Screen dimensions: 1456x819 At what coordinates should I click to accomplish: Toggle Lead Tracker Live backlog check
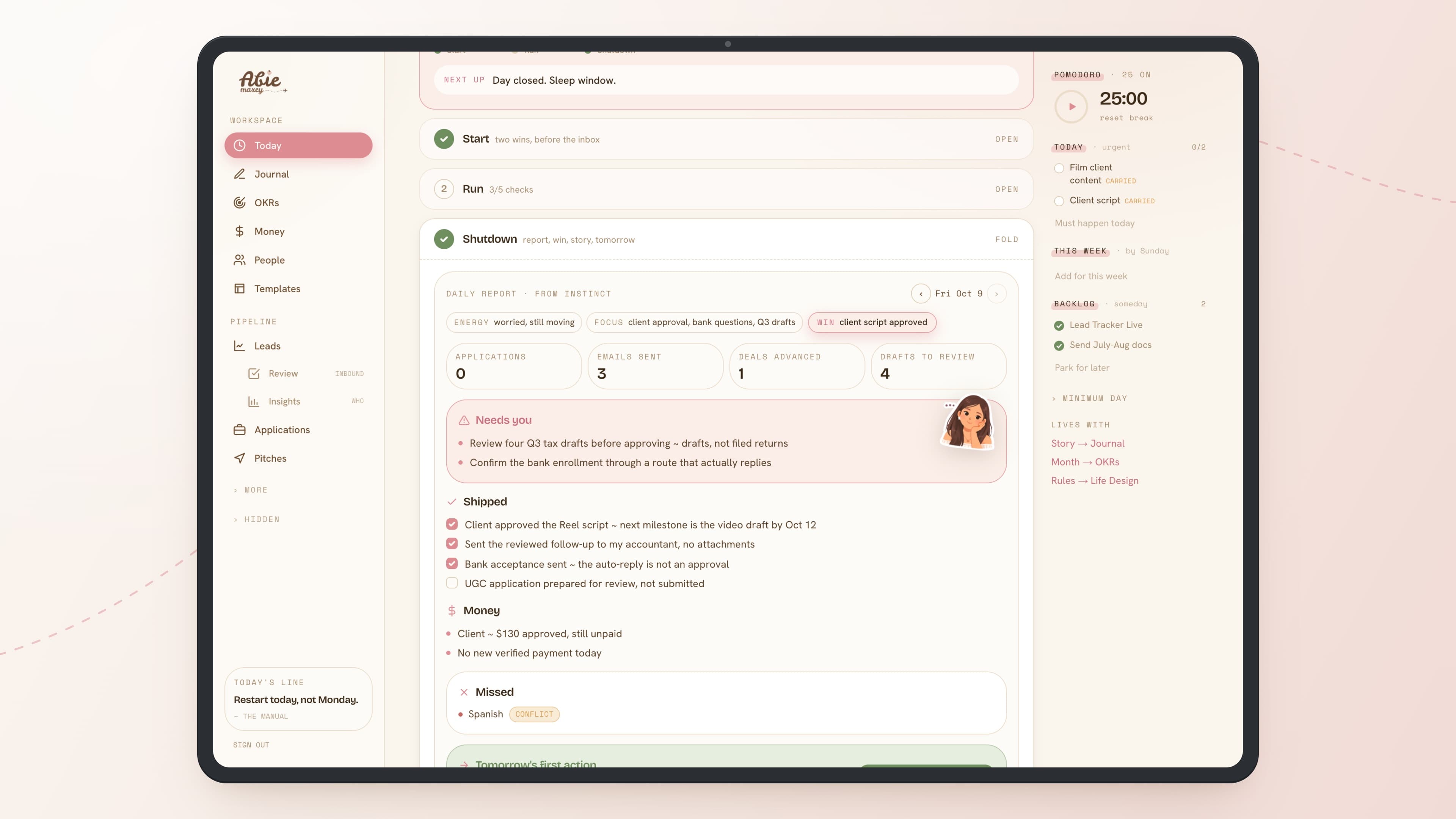(x=1059, y=326)
